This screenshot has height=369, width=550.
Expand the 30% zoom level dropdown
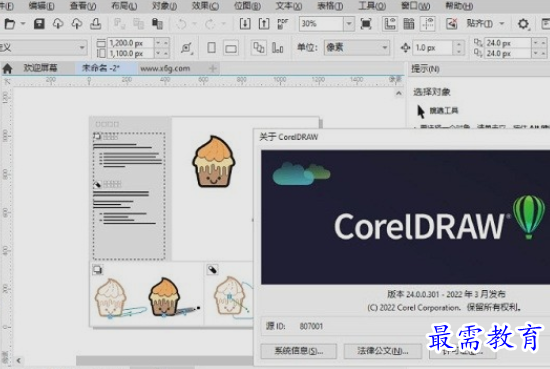[x=349, y=24]
